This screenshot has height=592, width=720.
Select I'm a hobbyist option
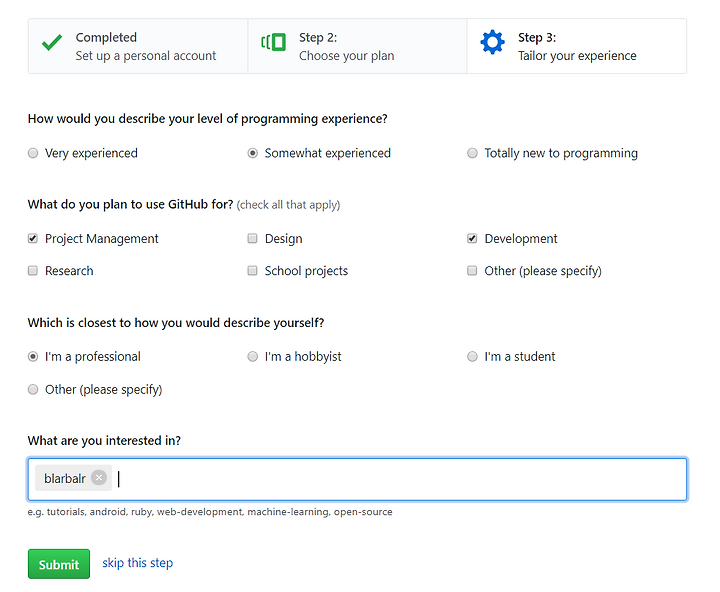point(253,356)
